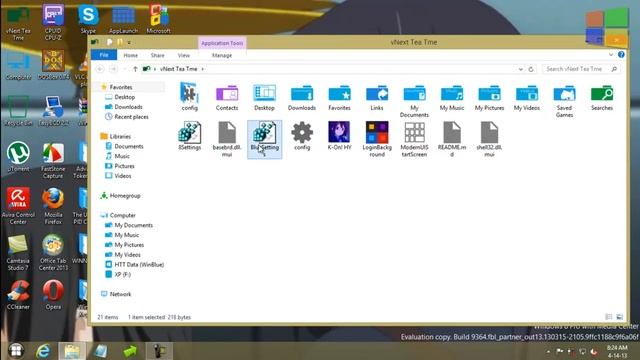Open the My Videos folder icon
This screenshot has width=640, height=360.
[527, 97]
